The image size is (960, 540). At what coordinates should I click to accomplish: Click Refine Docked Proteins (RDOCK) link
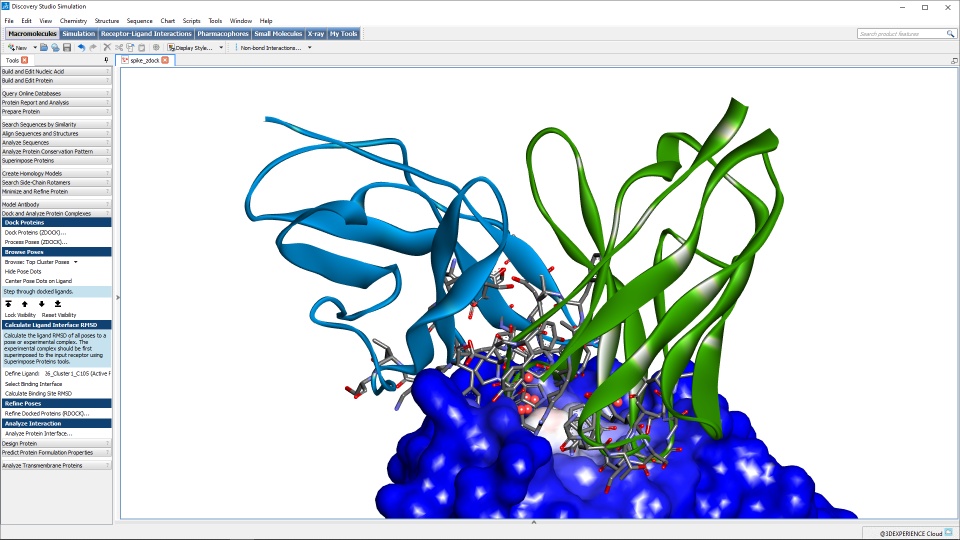pyautogui.click(x=47, y=414)
